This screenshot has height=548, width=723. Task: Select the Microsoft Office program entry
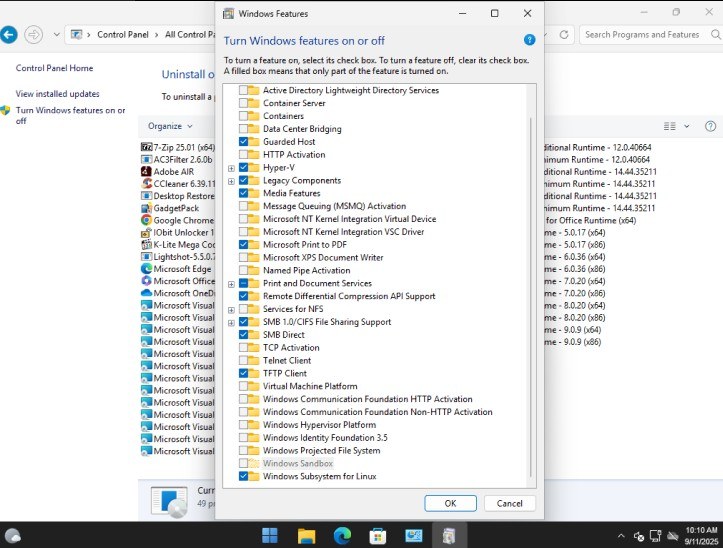[178, 281]
